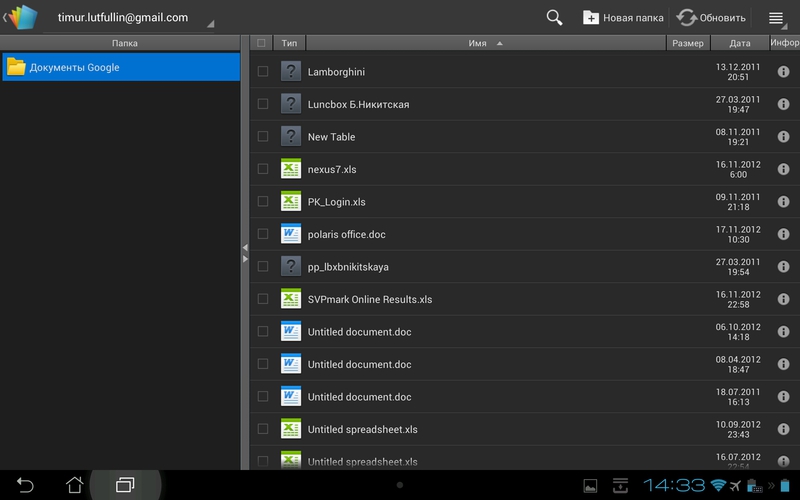
Task: Click SVPmark Online Results spreadsheet icon
Action: 291,299
